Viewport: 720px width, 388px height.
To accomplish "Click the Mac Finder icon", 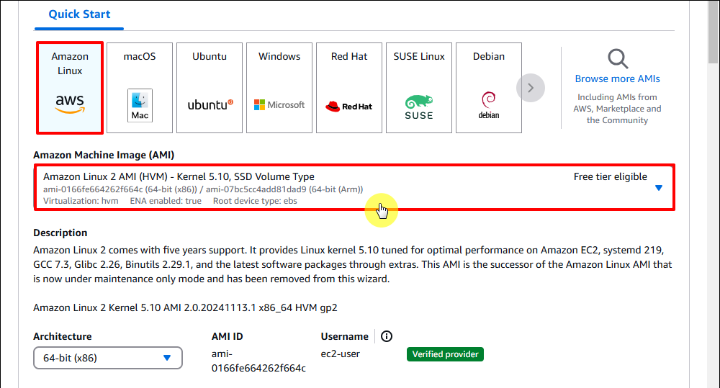I will 140,105.
